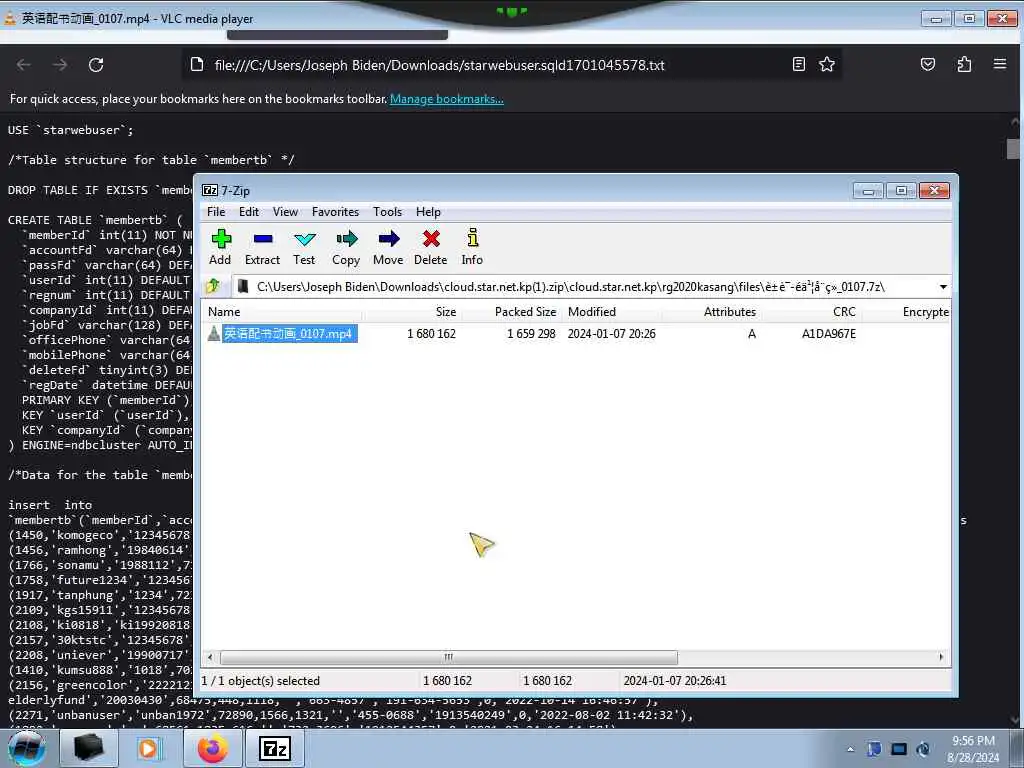The height and width of the screenshot is (768, 1024).
Task: Click the VLC cone icon in title bar
Action: (10, 18)
